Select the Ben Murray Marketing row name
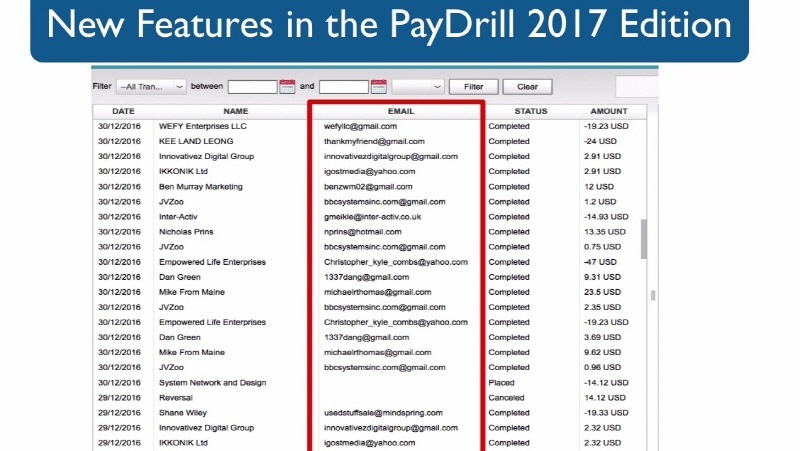 click(x=201, y=187)
